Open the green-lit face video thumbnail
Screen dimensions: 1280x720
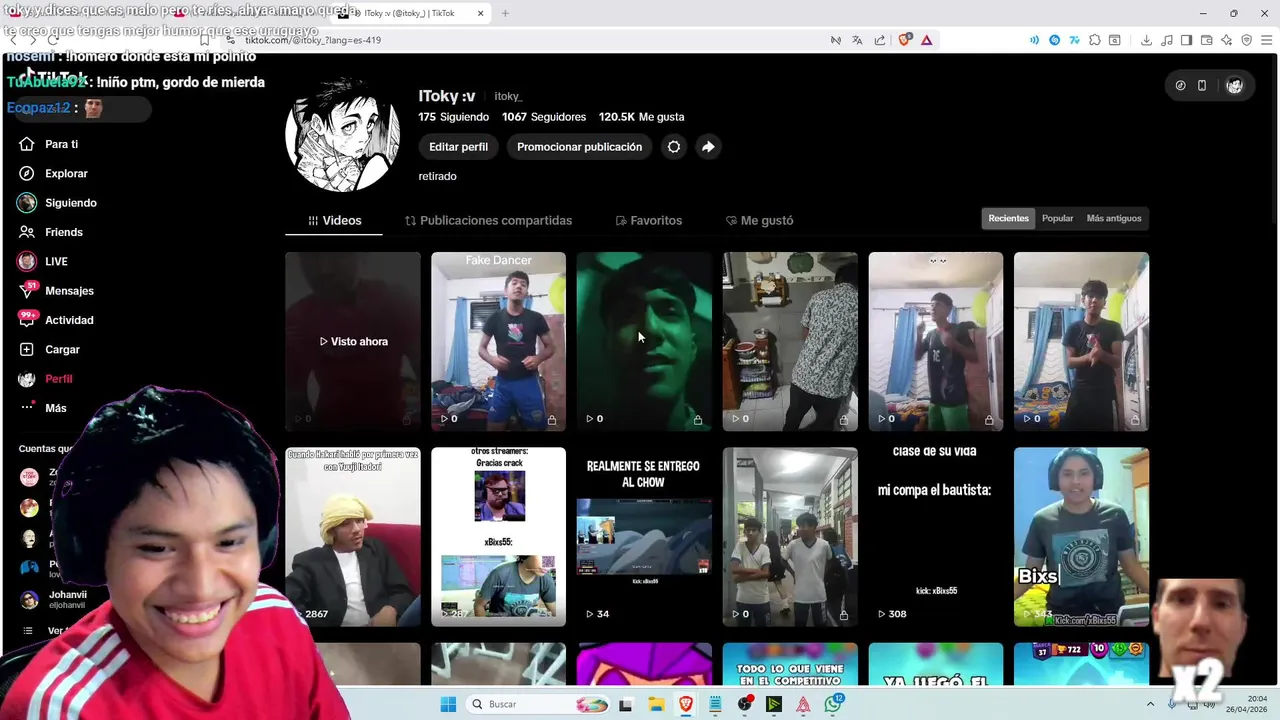(644, 341)
